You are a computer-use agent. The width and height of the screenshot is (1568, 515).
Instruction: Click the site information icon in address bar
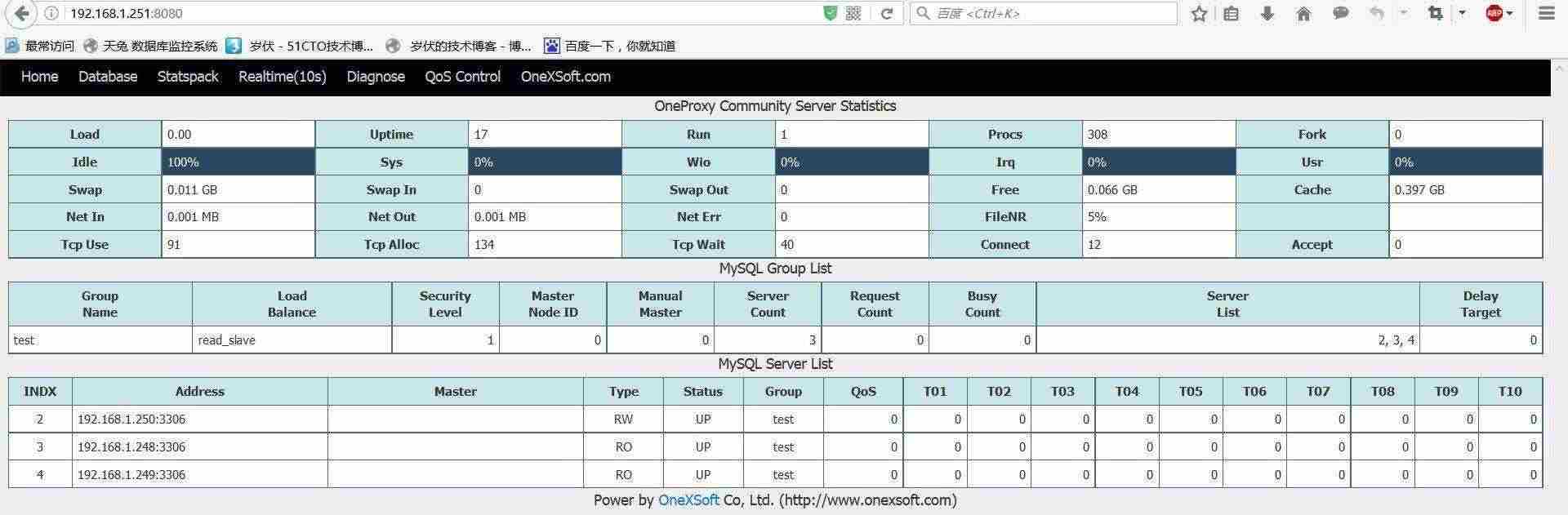pos(51,13)
